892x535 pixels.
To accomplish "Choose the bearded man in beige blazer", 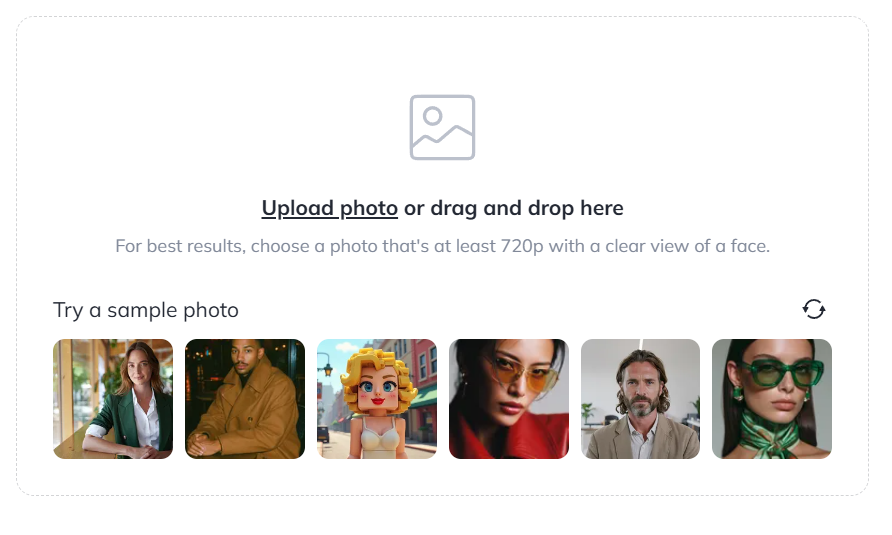I will pos(640,399).
